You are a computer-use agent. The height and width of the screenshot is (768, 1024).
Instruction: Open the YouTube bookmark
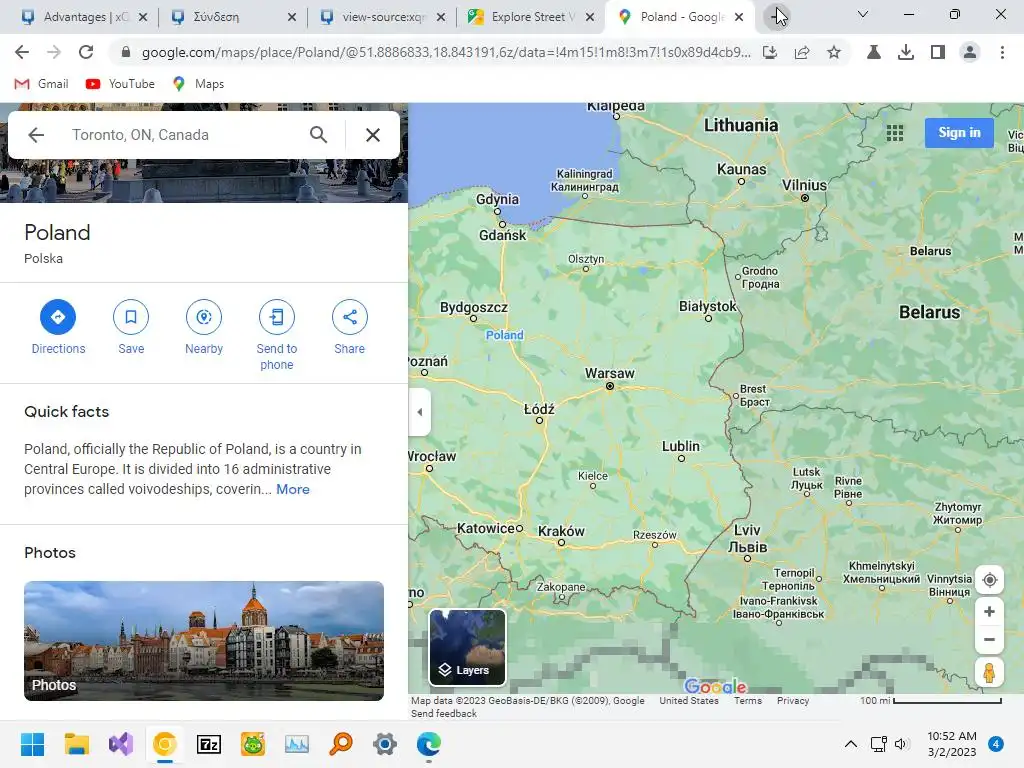120,84
